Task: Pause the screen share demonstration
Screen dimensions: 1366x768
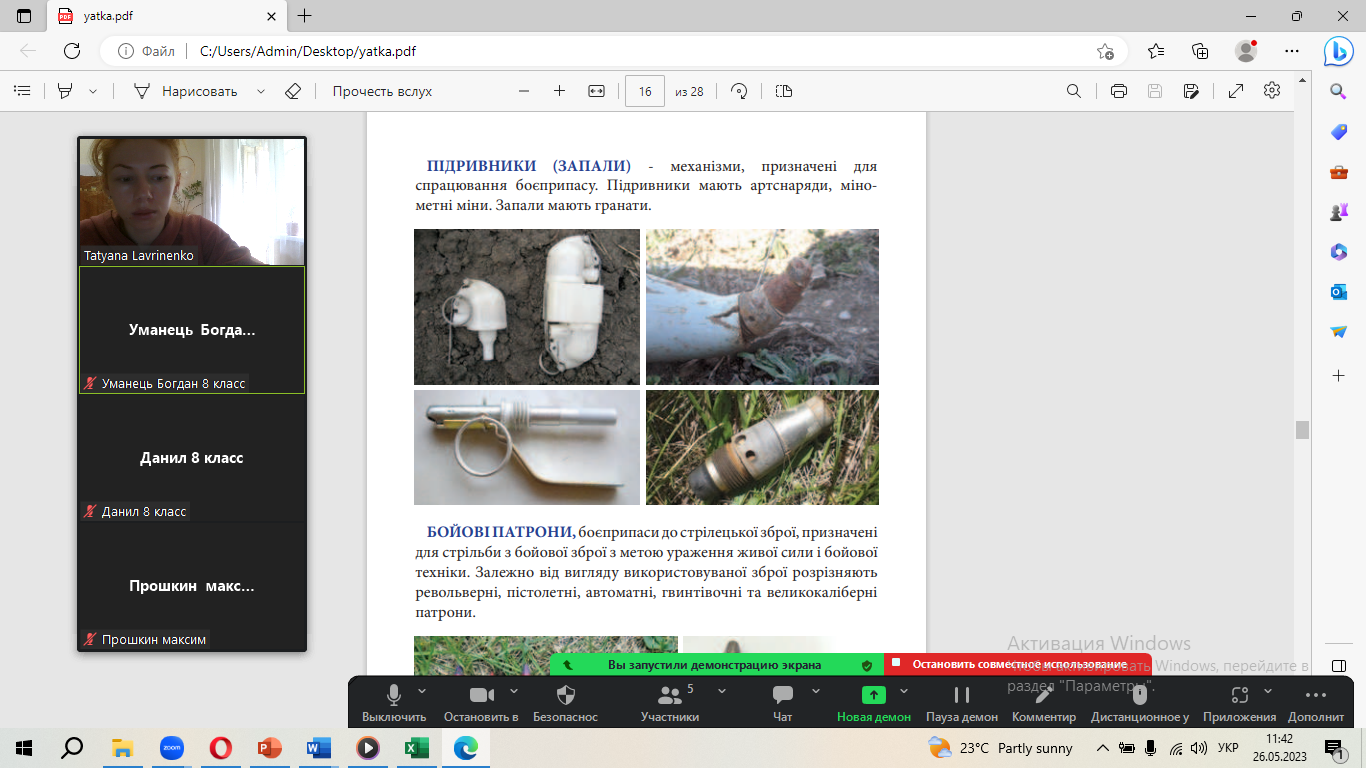Action: pyautogui.click(x=962, y=703)
